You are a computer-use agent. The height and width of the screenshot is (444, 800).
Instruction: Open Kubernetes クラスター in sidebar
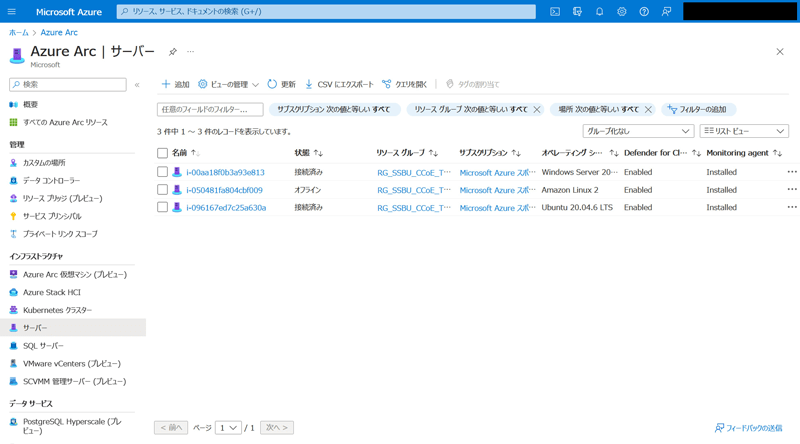pos(57,310)
